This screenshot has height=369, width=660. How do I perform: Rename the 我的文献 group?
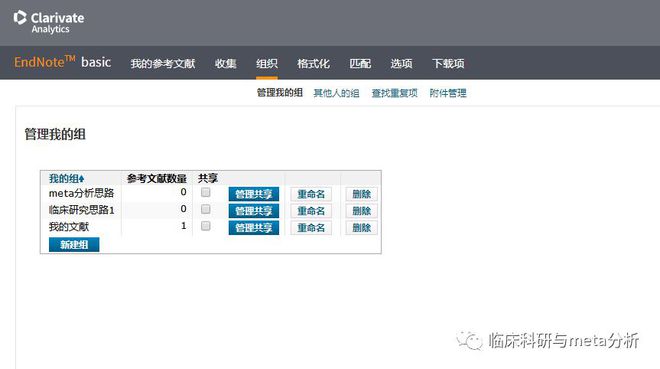point(311,228)
